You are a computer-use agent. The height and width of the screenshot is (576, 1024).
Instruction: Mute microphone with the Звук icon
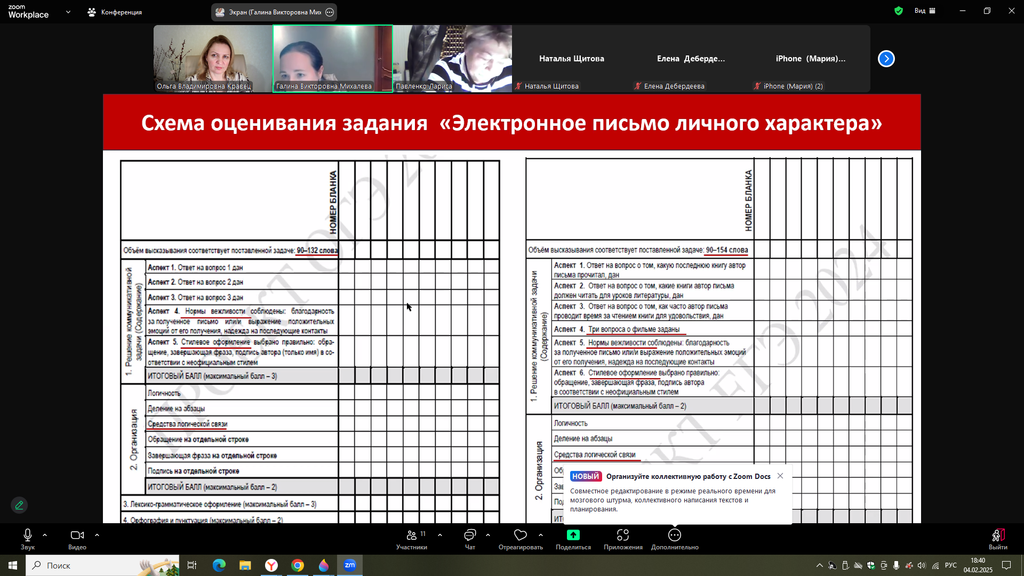(x=27, y=535)
